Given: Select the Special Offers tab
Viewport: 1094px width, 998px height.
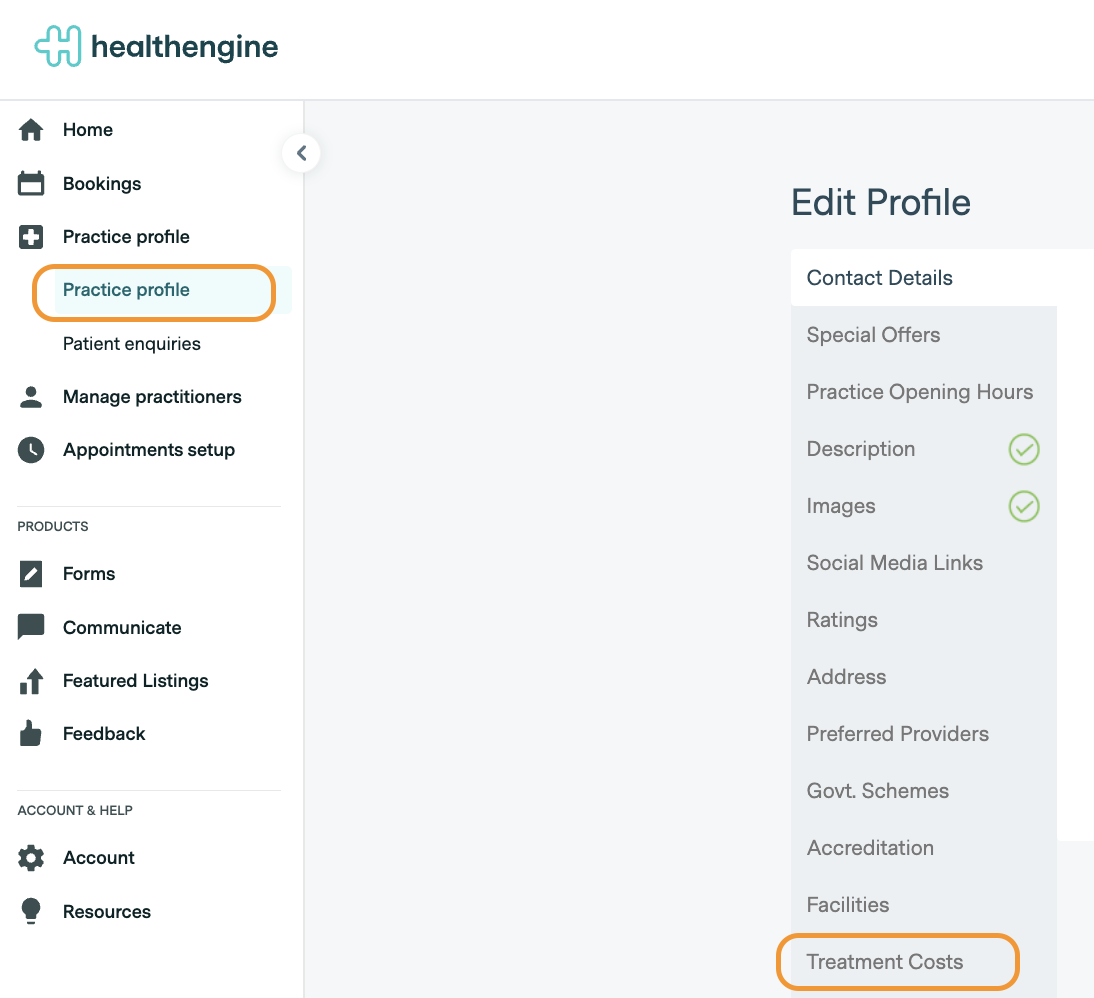Looking at the screenshot, I should [873, 335].
